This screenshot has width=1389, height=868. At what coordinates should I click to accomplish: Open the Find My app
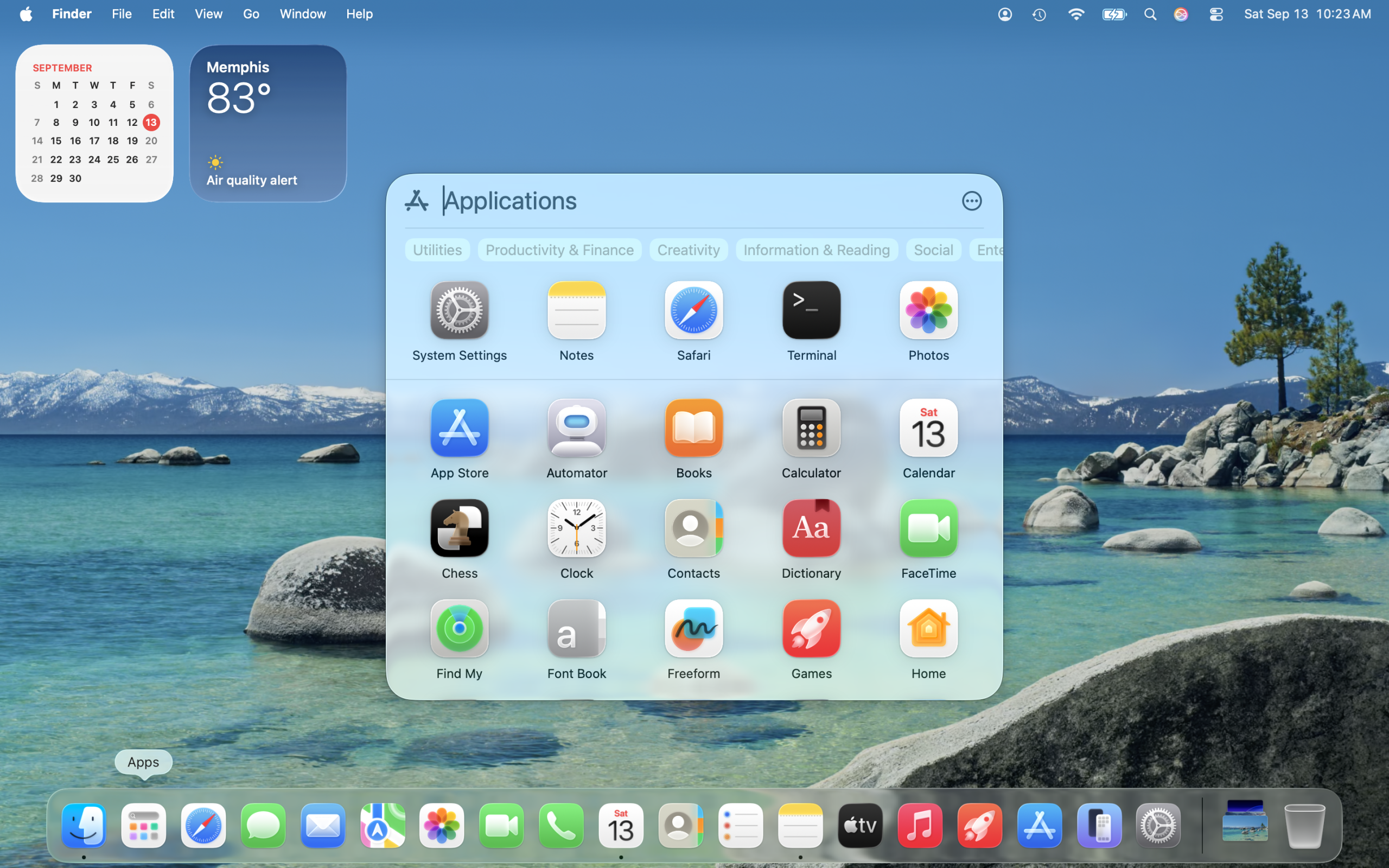point(459,629)
